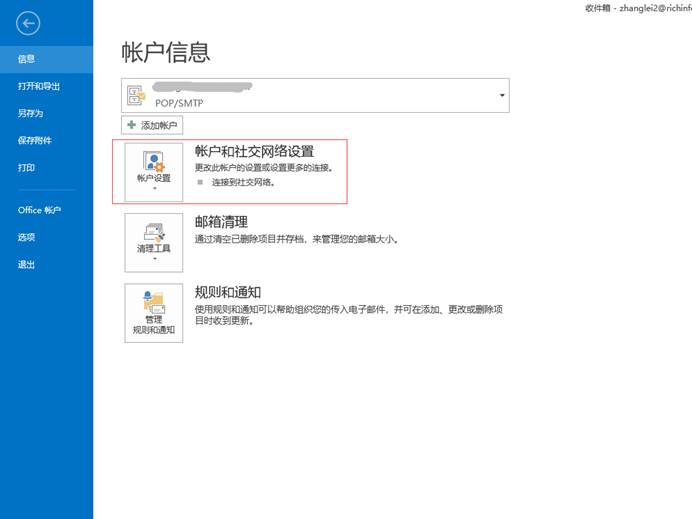Click the back arrow to exit backstage
Viewport: 692px width, 519px height.
27,23
